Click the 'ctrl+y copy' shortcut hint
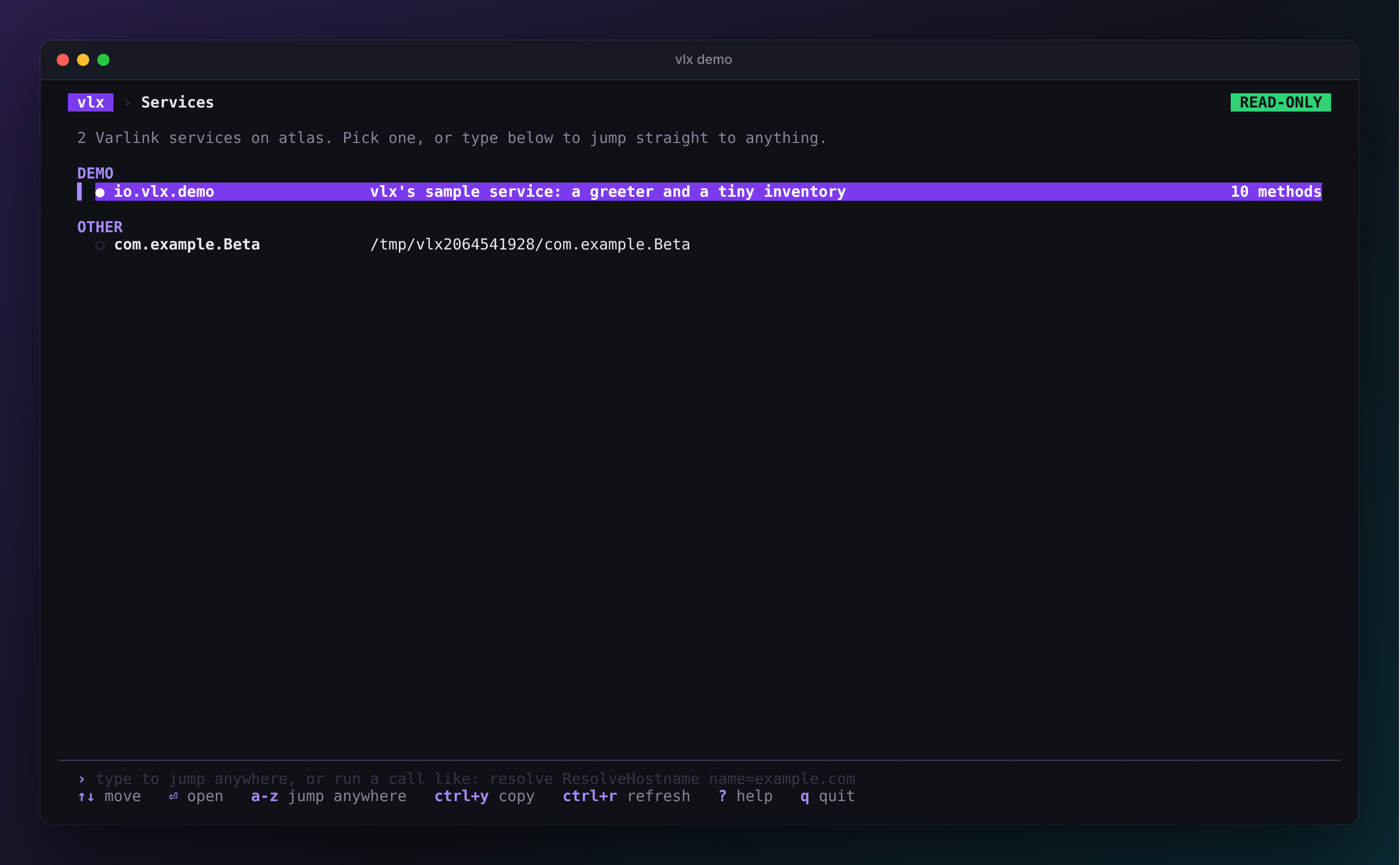 click(485, 797)
